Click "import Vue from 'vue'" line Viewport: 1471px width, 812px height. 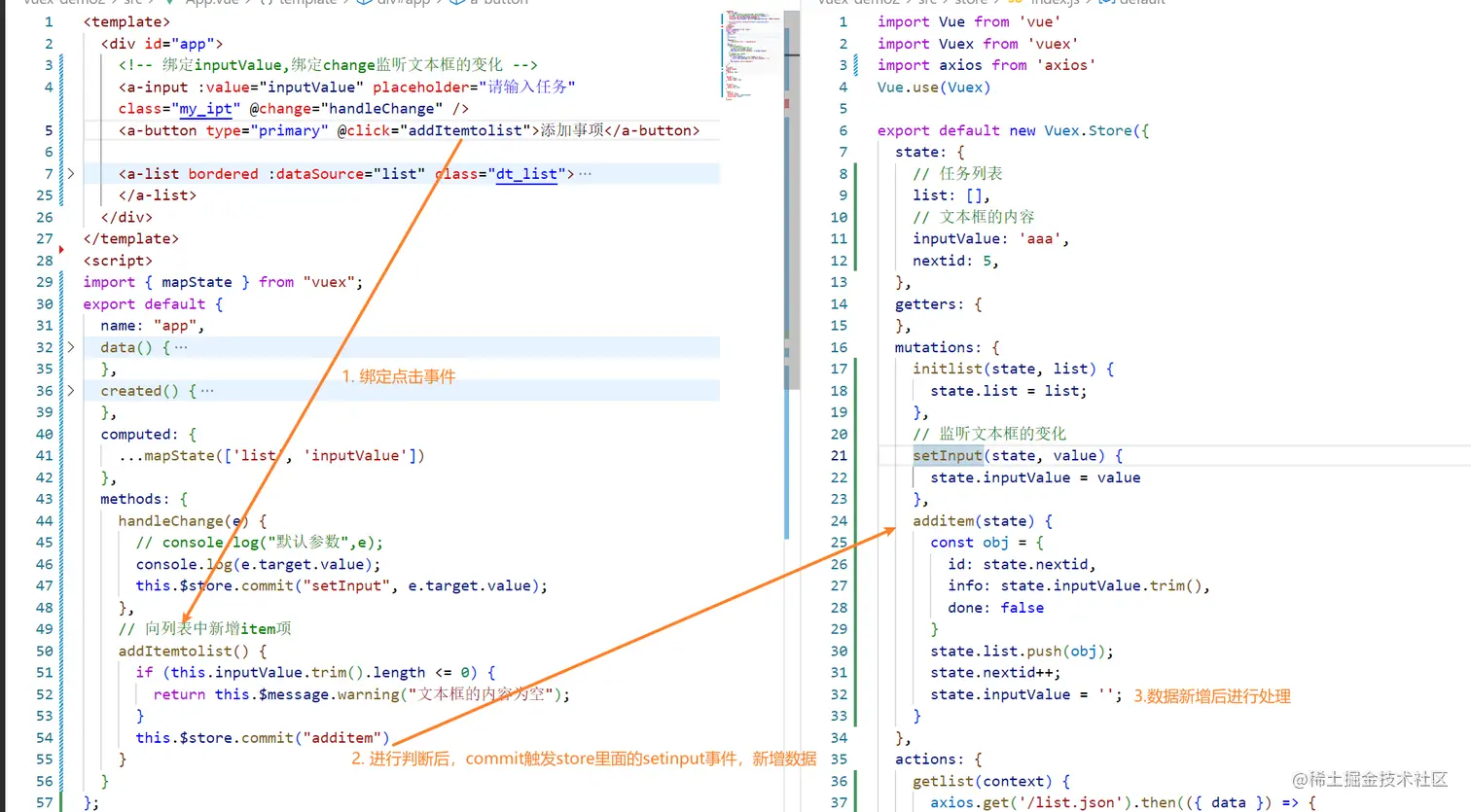pos(969,21)
